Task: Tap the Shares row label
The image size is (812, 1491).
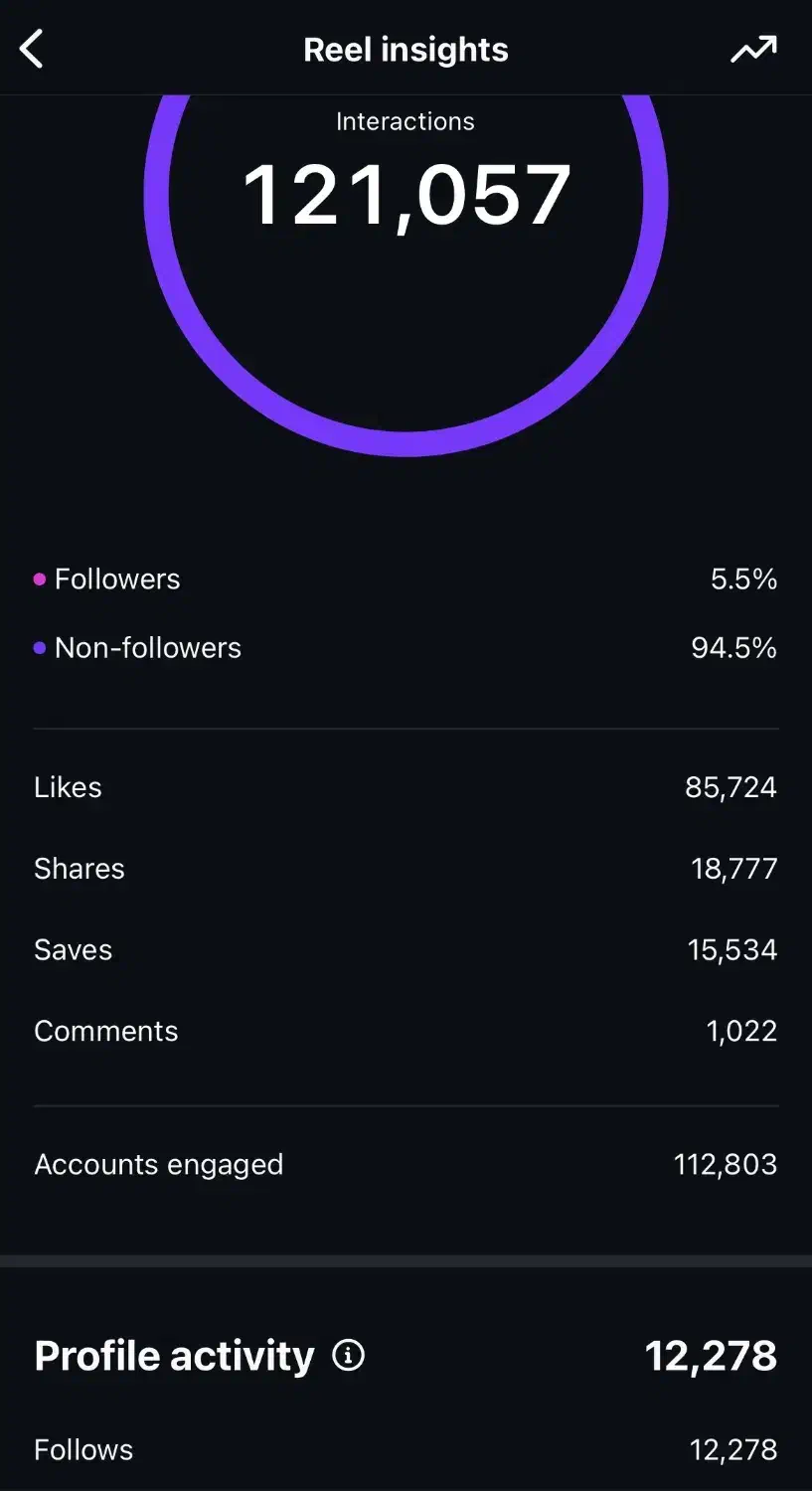Action: [80, 869]
